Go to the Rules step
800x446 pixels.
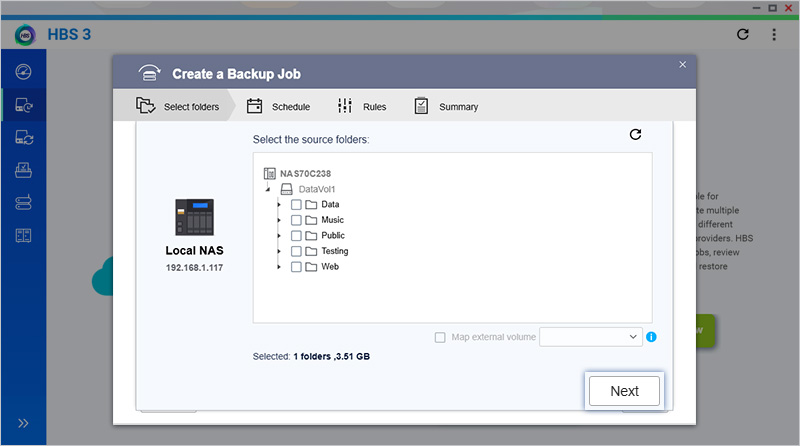pyautogui.click(x=362, y=106)
